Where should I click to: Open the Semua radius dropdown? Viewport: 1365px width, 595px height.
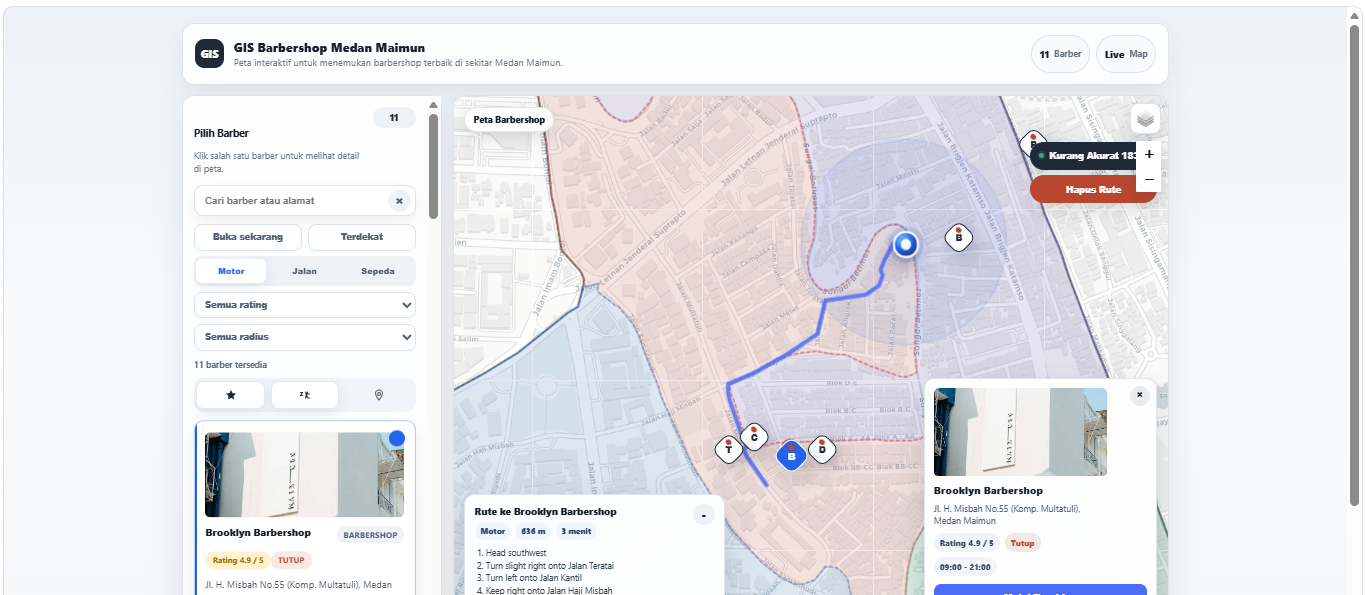pyautogui.click(x=305, y=337)
